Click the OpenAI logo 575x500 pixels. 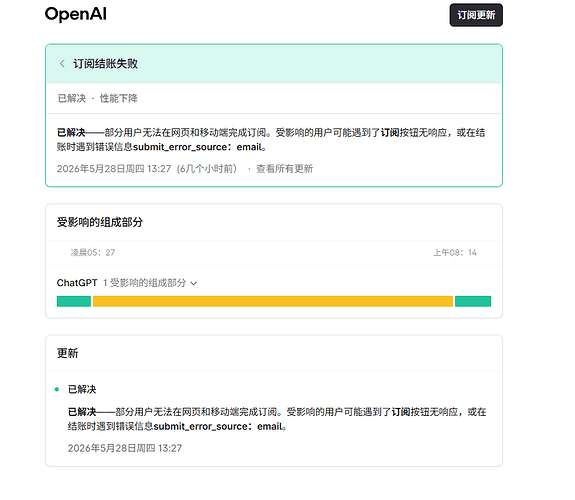[76, 15]
